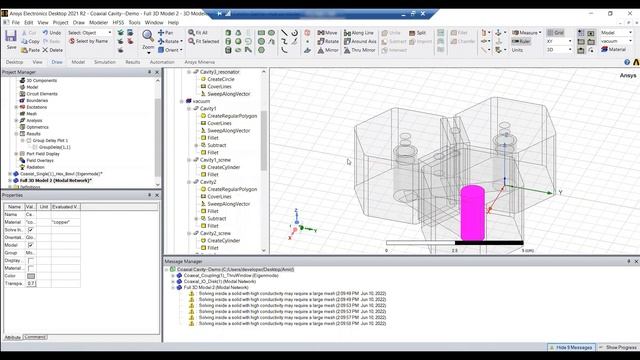Collapse the Cavity1 tree node
The height and width of the screenshot is (360, 640).
189,109
